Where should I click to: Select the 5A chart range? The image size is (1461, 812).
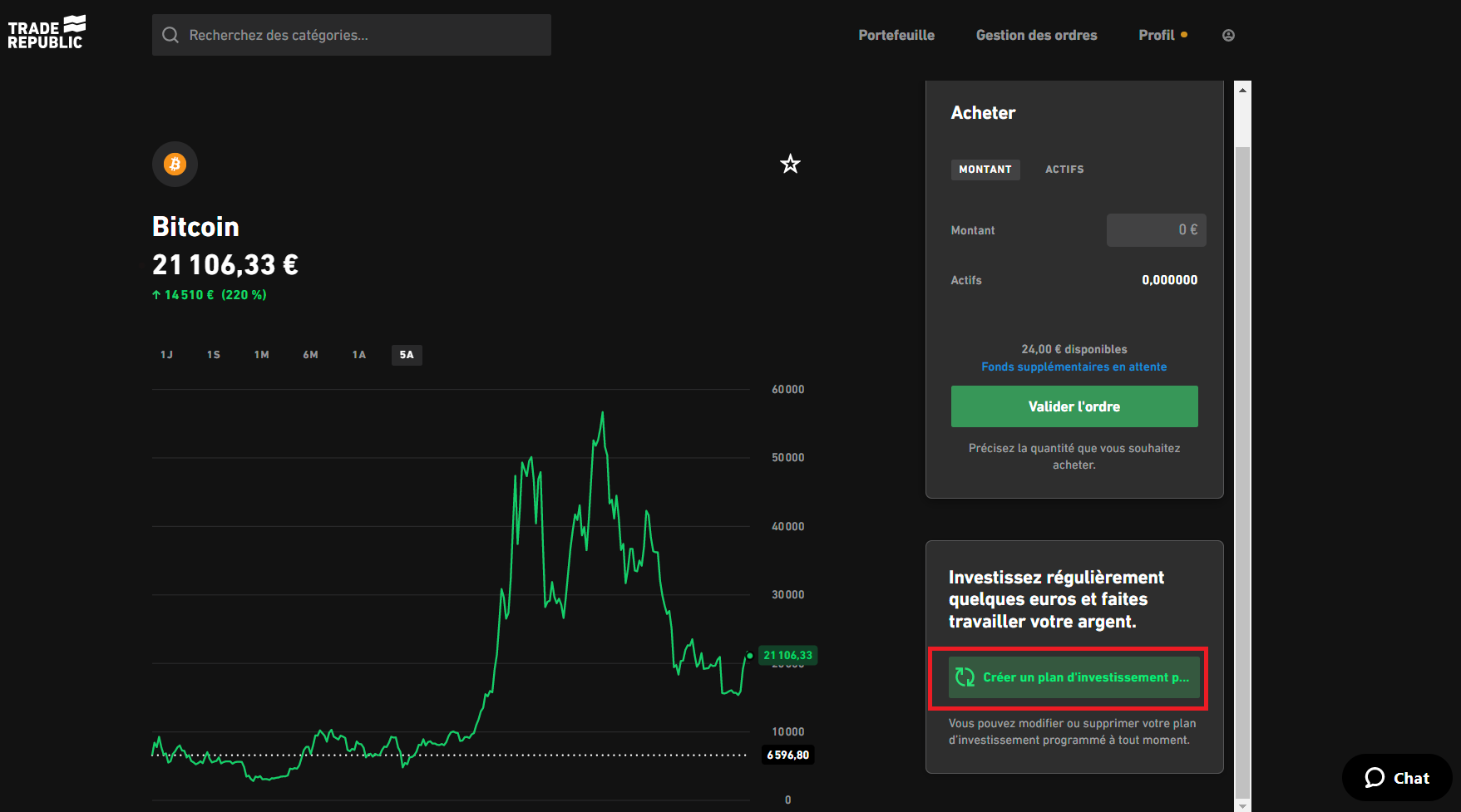pos(407,355)
